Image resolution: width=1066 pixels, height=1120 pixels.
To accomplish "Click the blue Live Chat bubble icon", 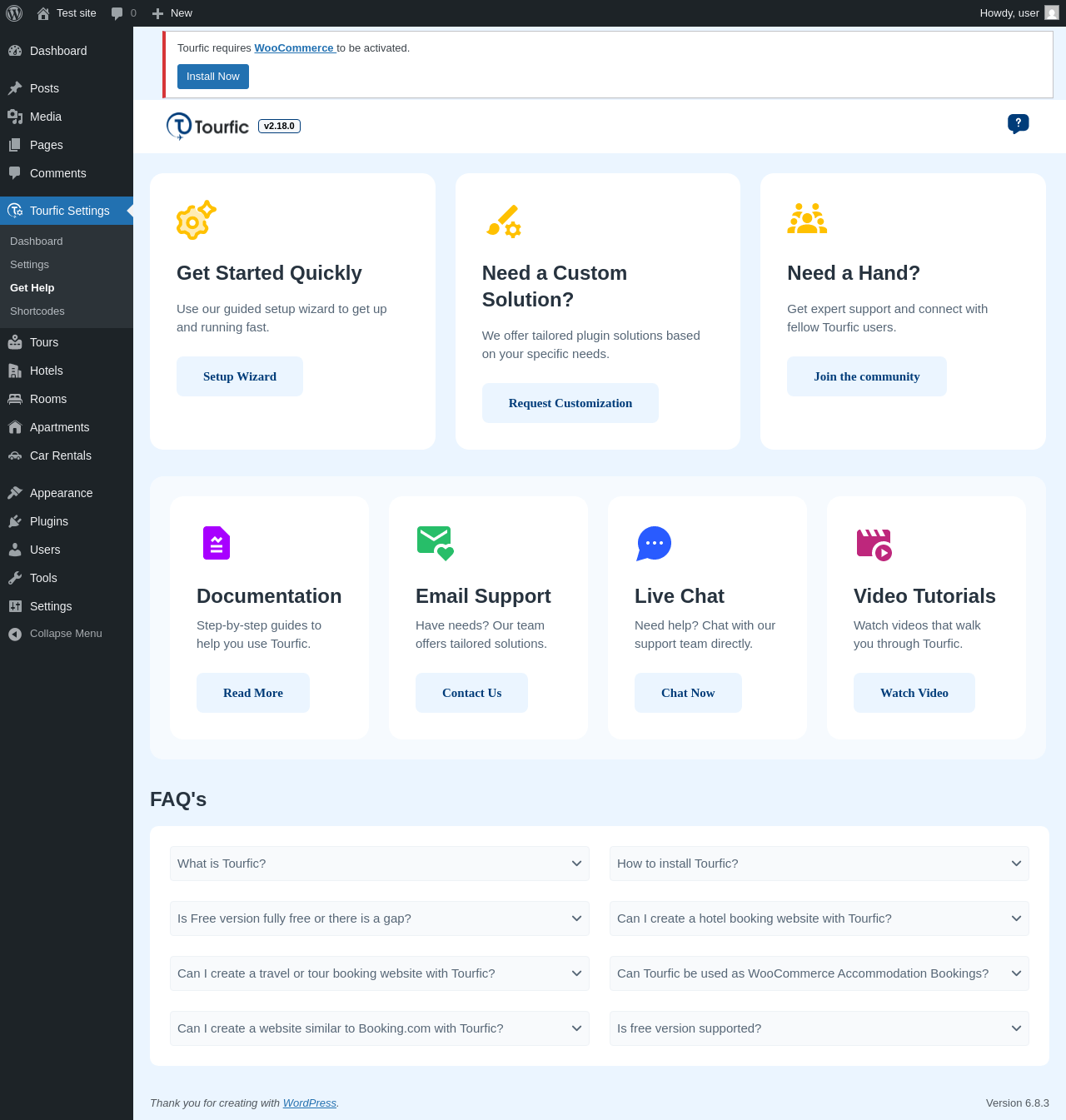I will [x=654, y=543].
